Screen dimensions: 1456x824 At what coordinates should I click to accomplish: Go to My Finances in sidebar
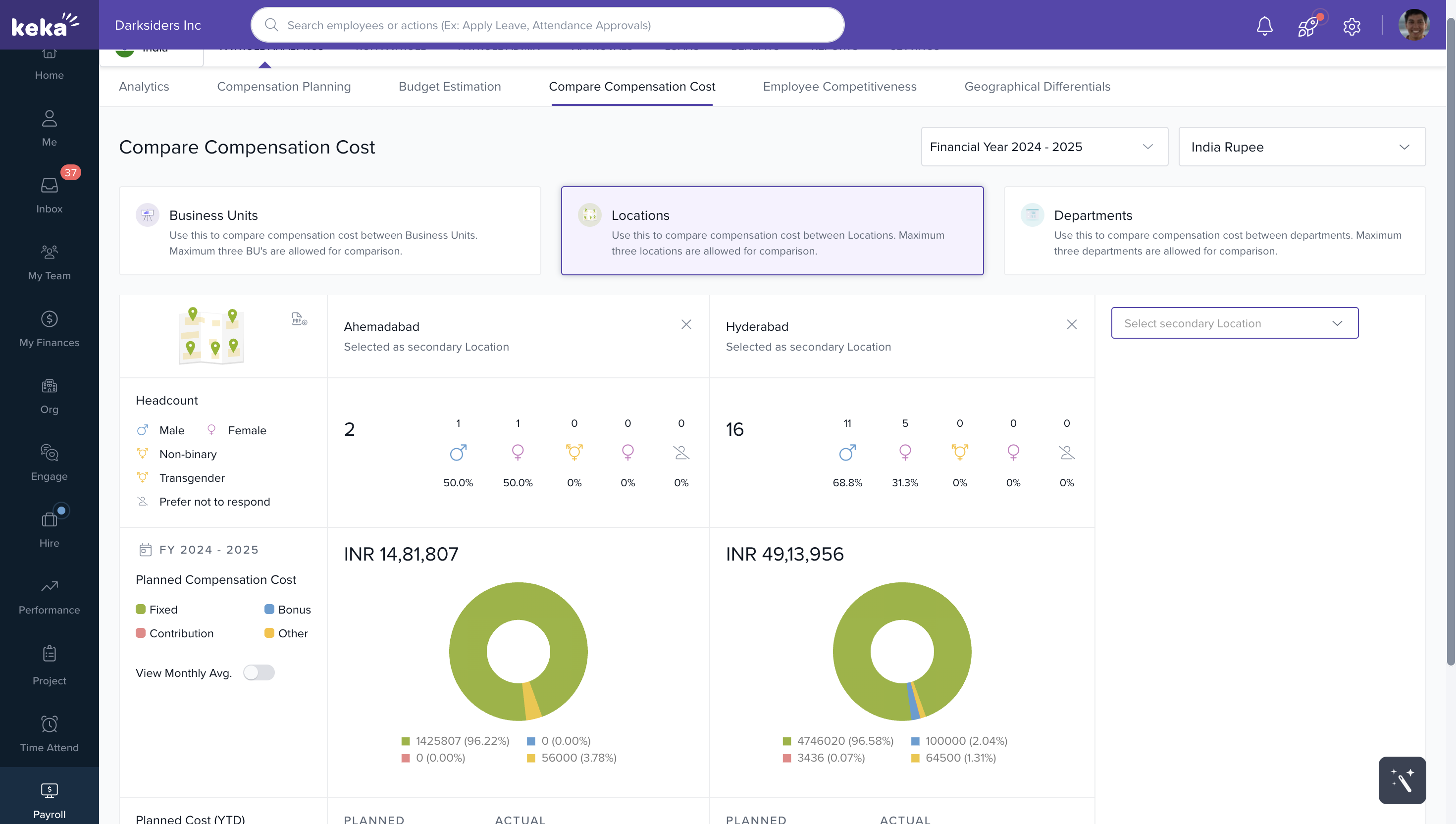pos(49,329)
